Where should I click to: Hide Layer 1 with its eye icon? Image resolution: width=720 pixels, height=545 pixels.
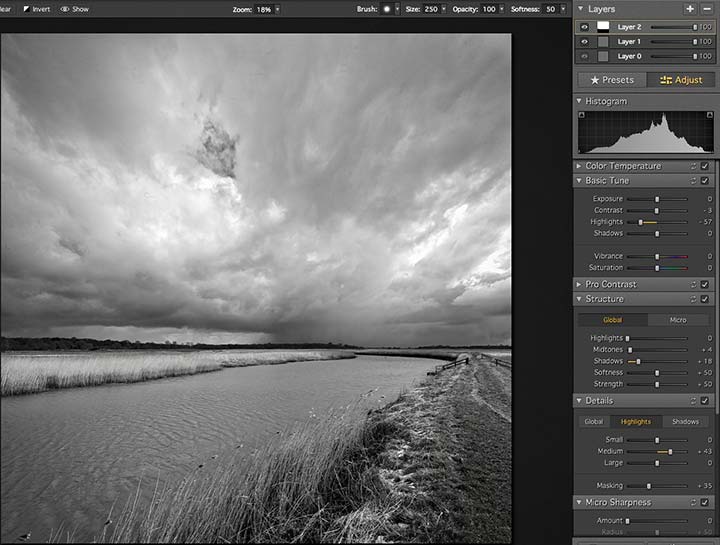[584, 42]
